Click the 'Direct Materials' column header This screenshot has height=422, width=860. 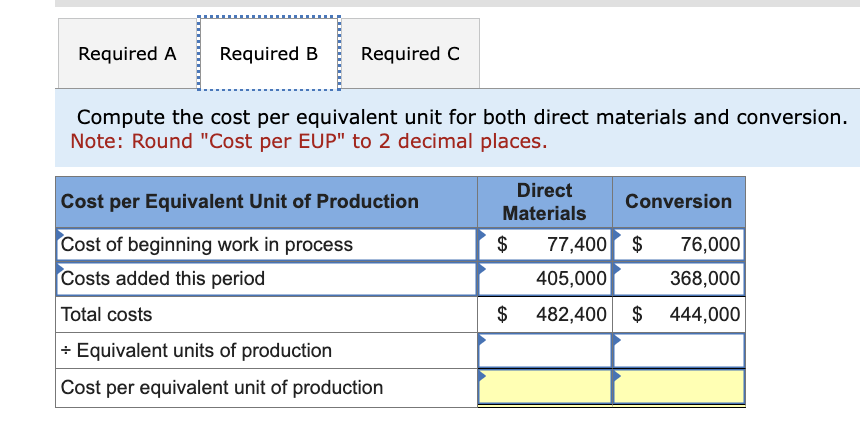coord(545,202)
